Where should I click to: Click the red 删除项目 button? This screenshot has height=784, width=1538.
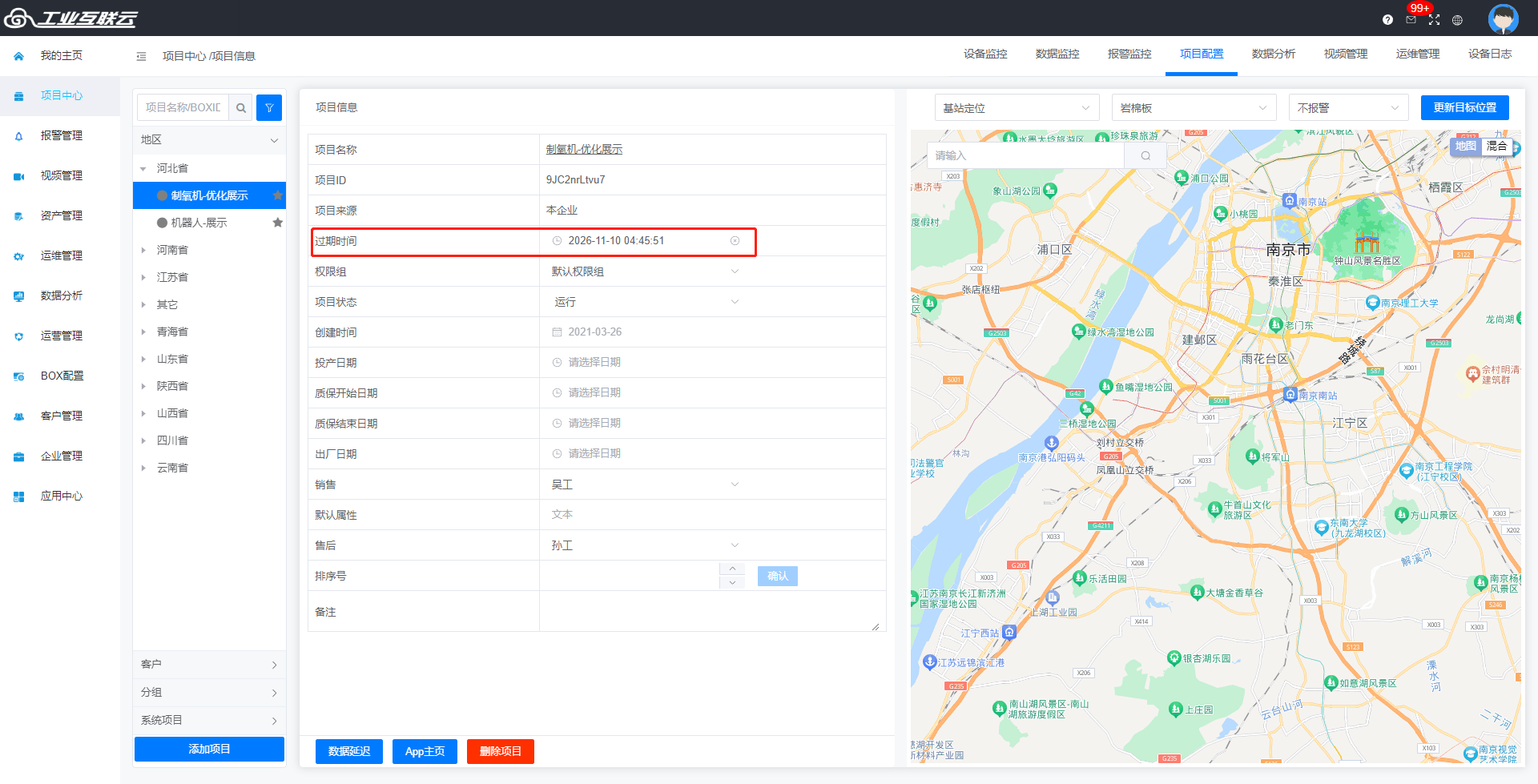[501, 751]
